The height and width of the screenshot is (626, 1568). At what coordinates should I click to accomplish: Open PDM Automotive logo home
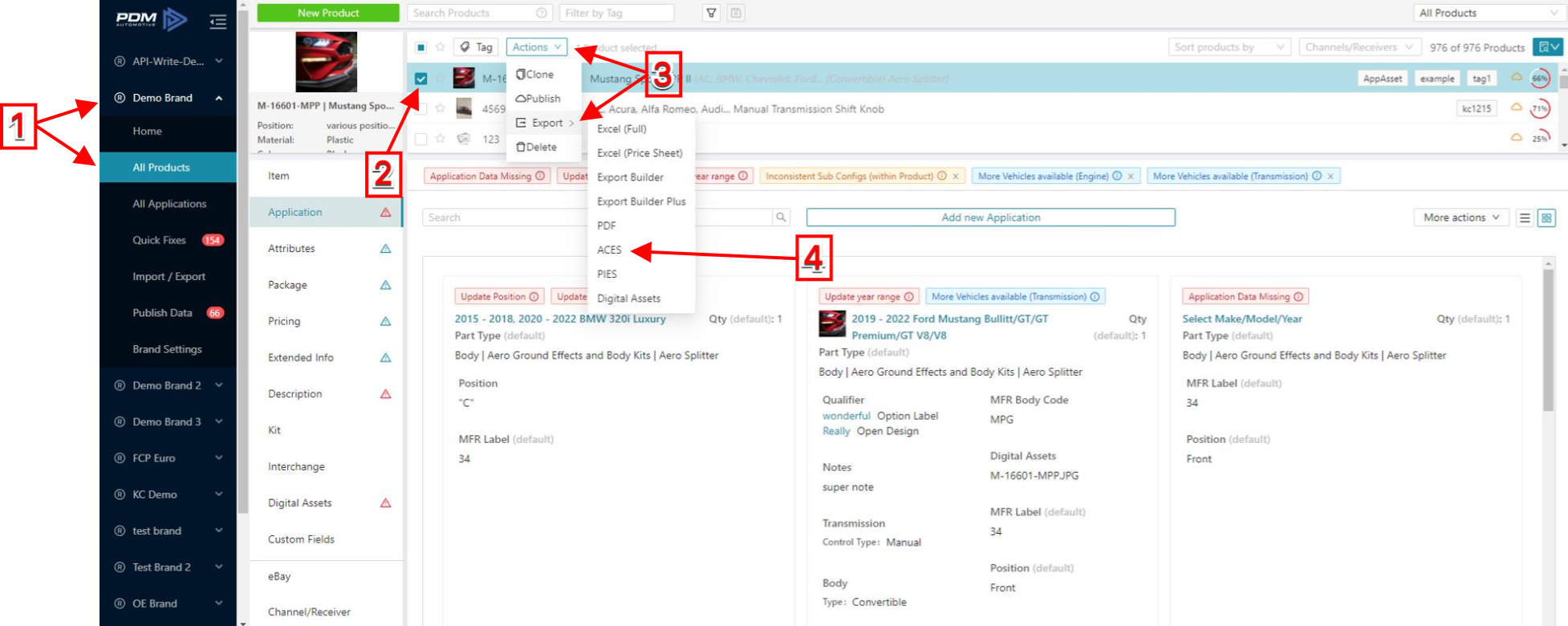(151, 18)
